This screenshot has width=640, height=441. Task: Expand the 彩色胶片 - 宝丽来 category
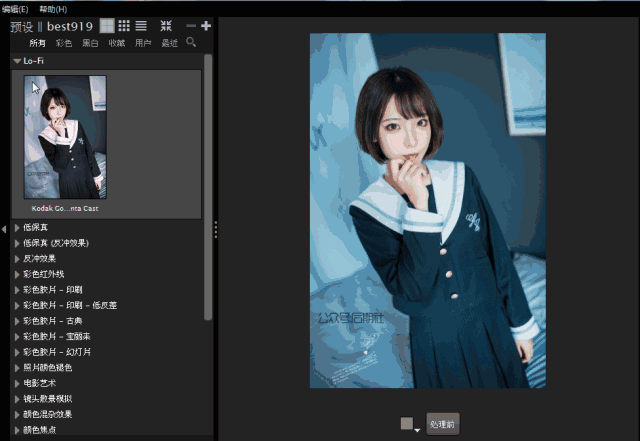(17, 337)
